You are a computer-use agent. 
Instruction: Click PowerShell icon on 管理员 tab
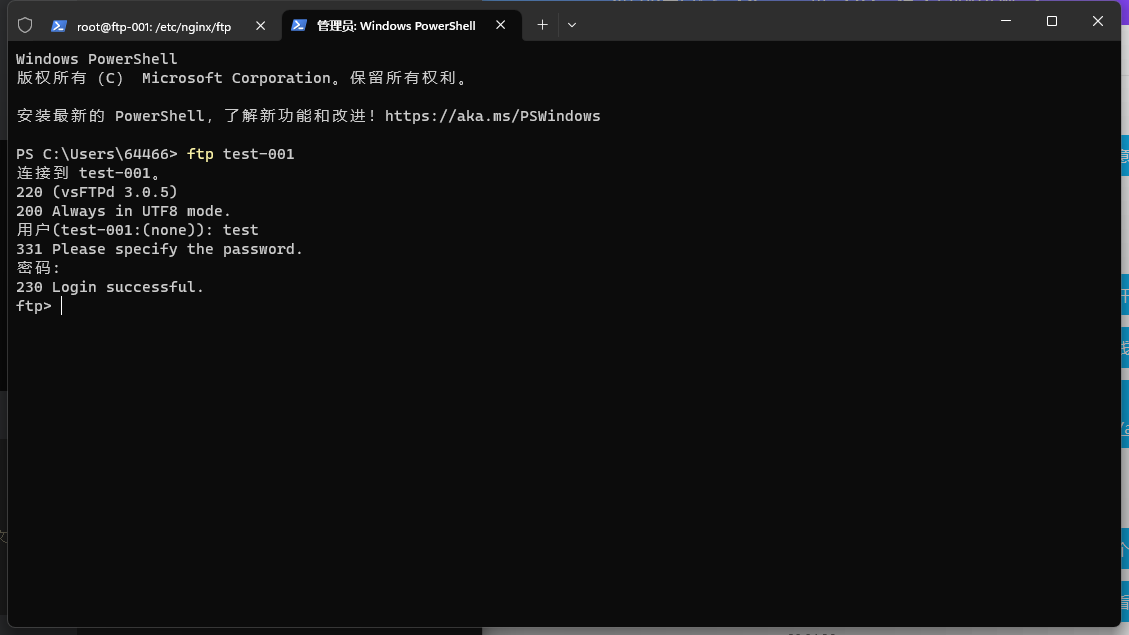point(299,25)
